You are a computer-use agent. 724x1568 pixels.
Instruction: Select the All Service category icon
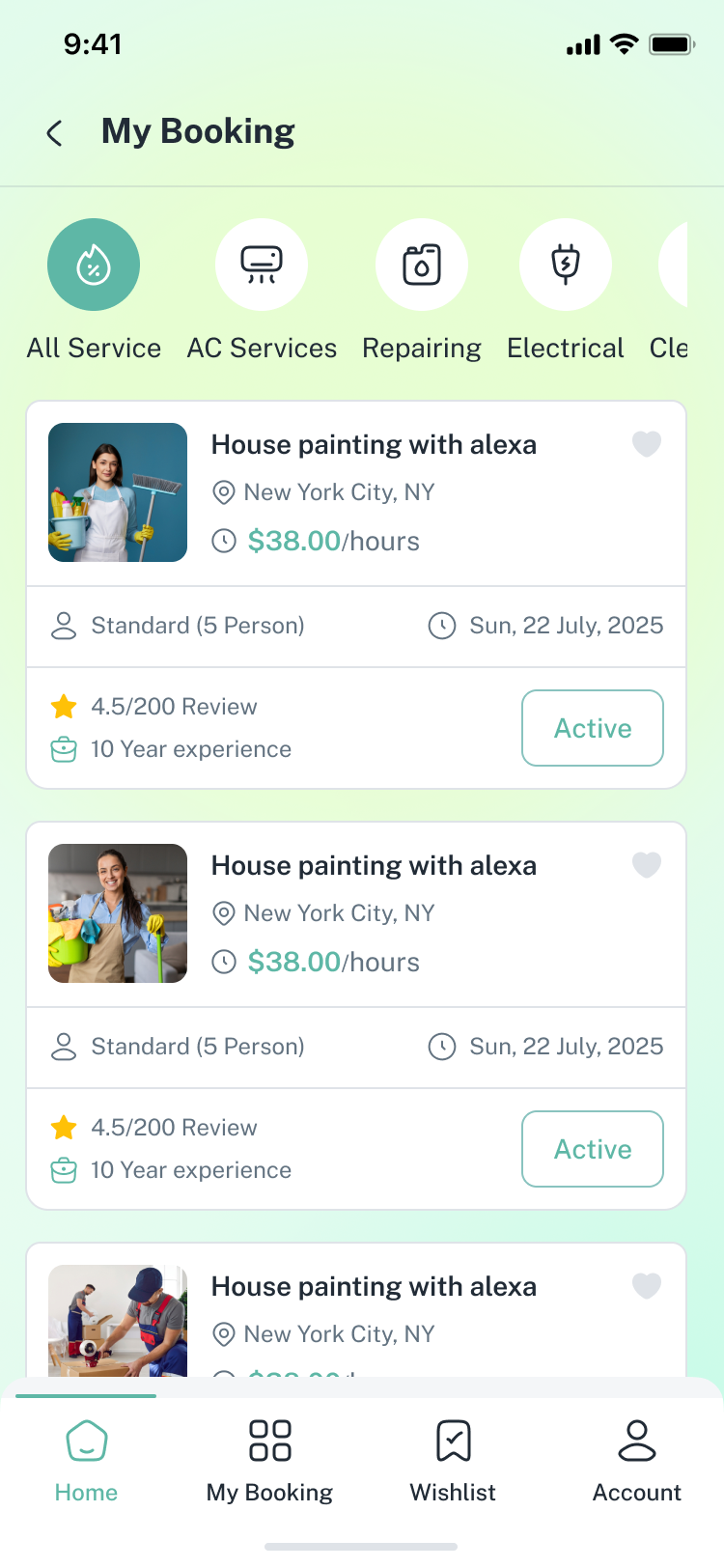click(94, 265)
